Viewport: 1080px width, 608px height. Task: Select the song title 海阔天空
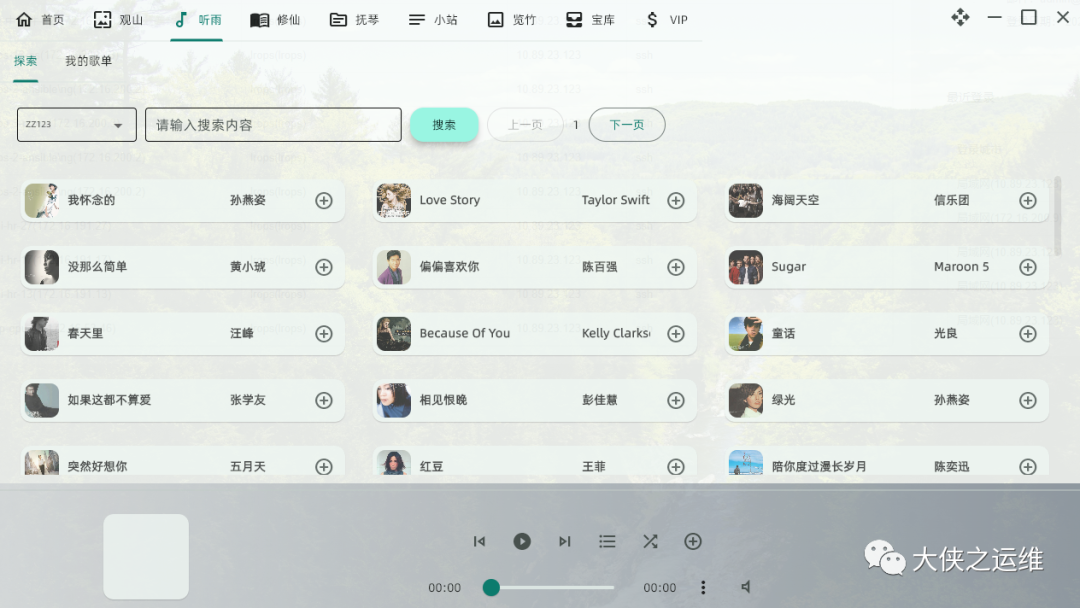(795, 200)
